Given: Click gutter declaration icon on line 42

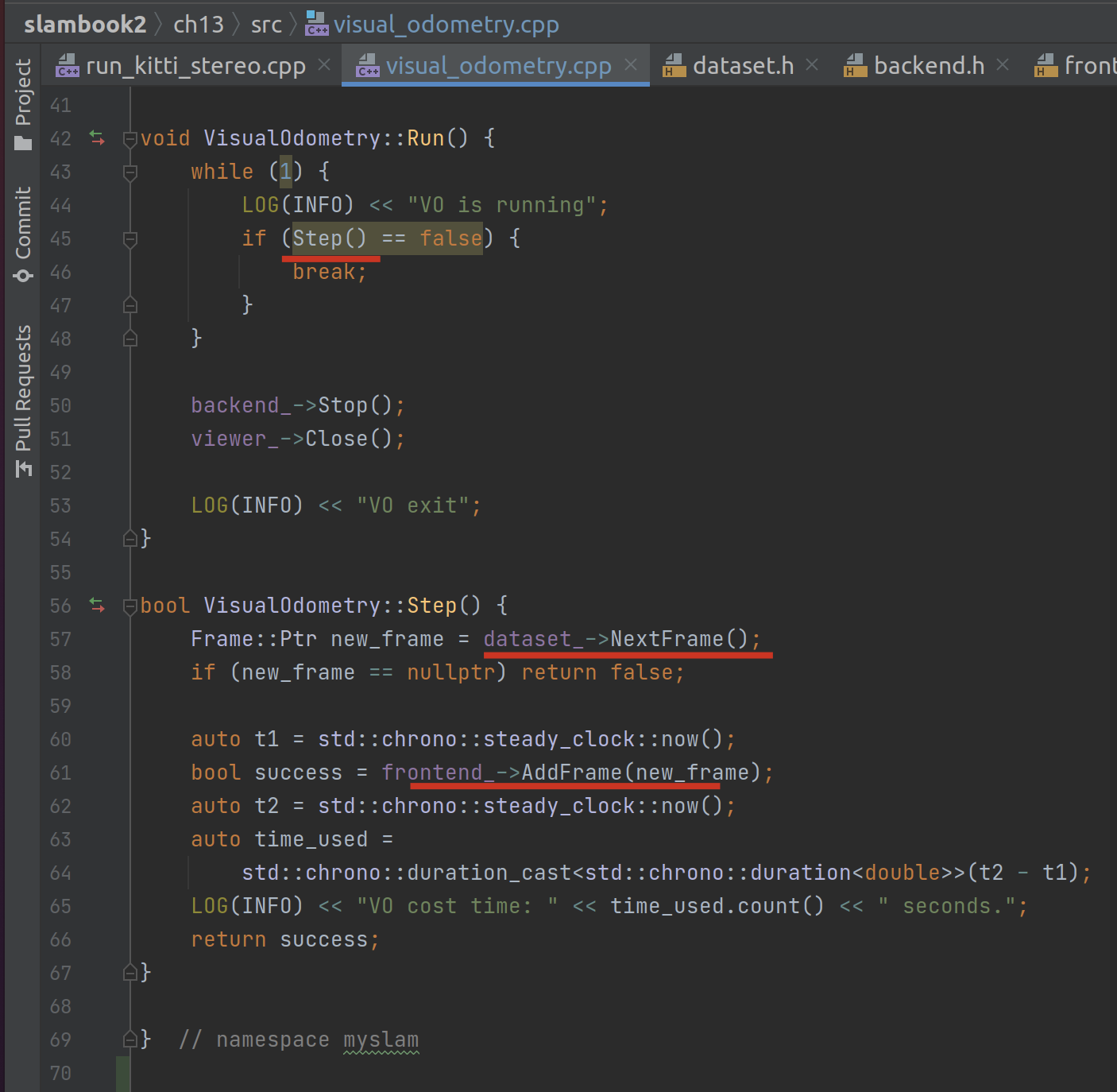Looking at the screenshot, I should 97,138.
